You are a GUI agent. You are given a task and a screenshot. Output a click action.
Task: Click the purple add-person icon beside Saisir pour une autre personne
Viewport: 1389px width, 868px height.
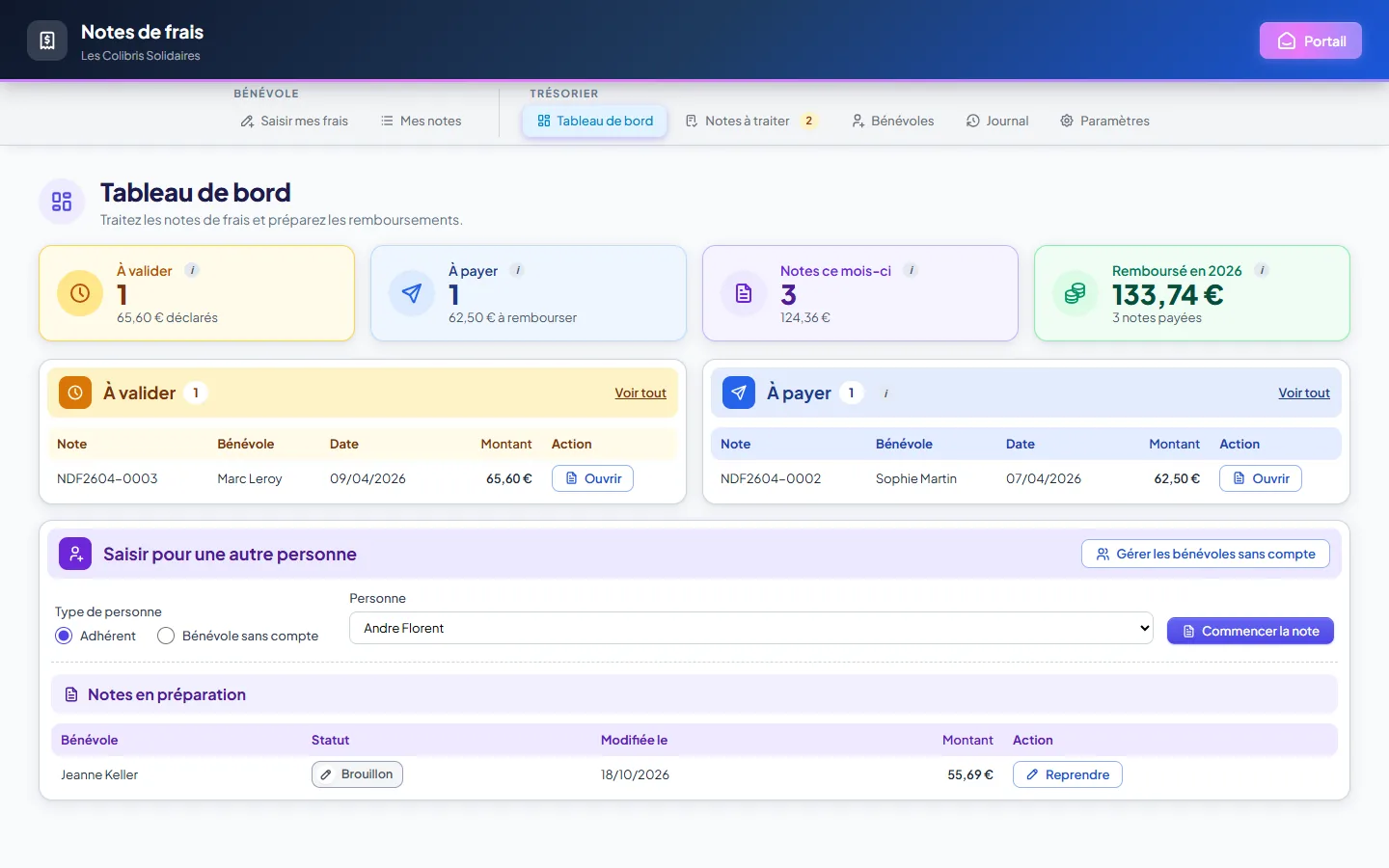click(x=75, y=554)
